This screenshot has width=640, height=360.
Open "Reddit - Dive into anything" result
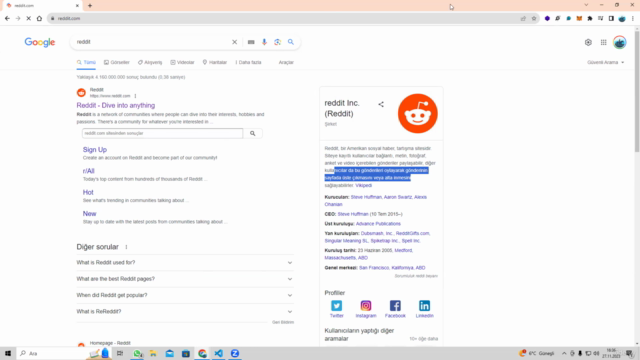point(116,105)
